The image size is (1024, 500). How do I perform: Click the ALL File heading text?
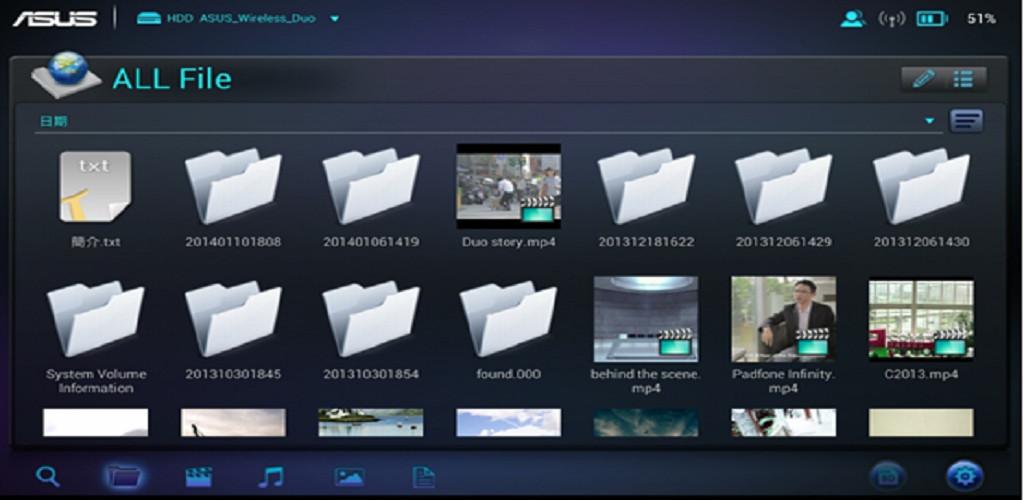tap(172, 79)
